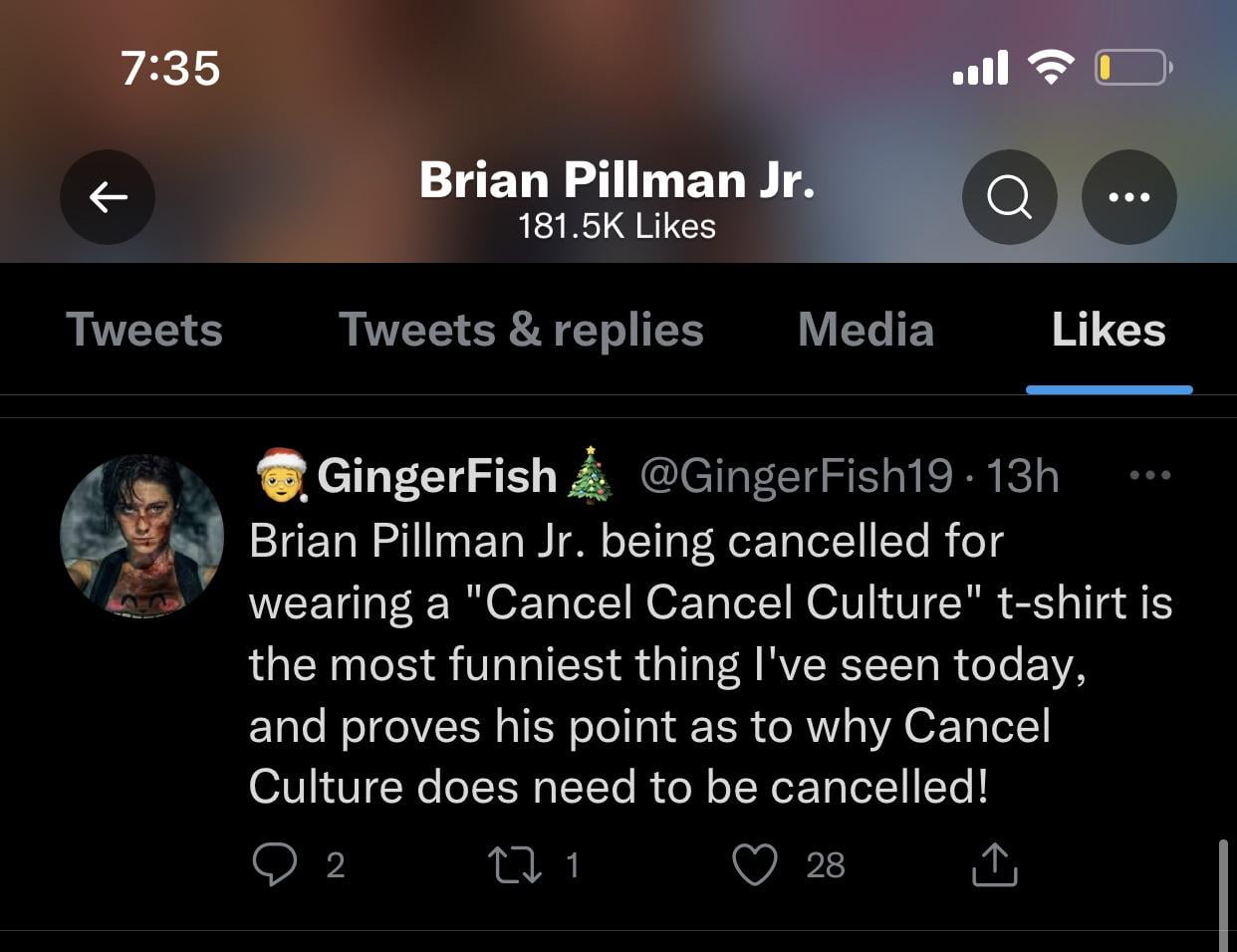Stay on the Likes tab
Viewport: 1237px width, 952px height.
[1108, 329]
